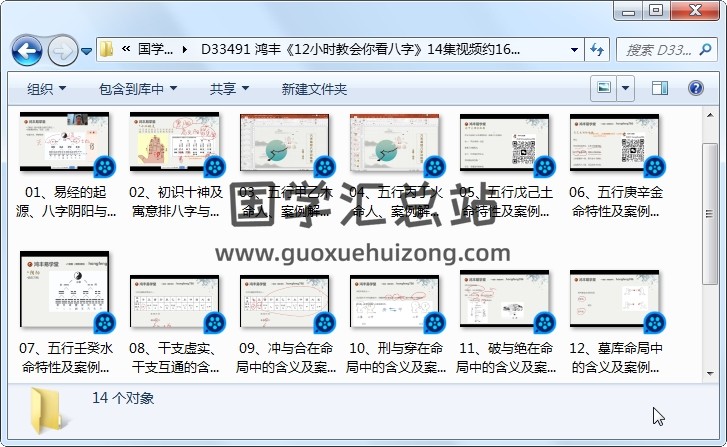Screen dimensions: 727x447
Task: Click the film reel badge on file 06
Action: tap(654, 167)
